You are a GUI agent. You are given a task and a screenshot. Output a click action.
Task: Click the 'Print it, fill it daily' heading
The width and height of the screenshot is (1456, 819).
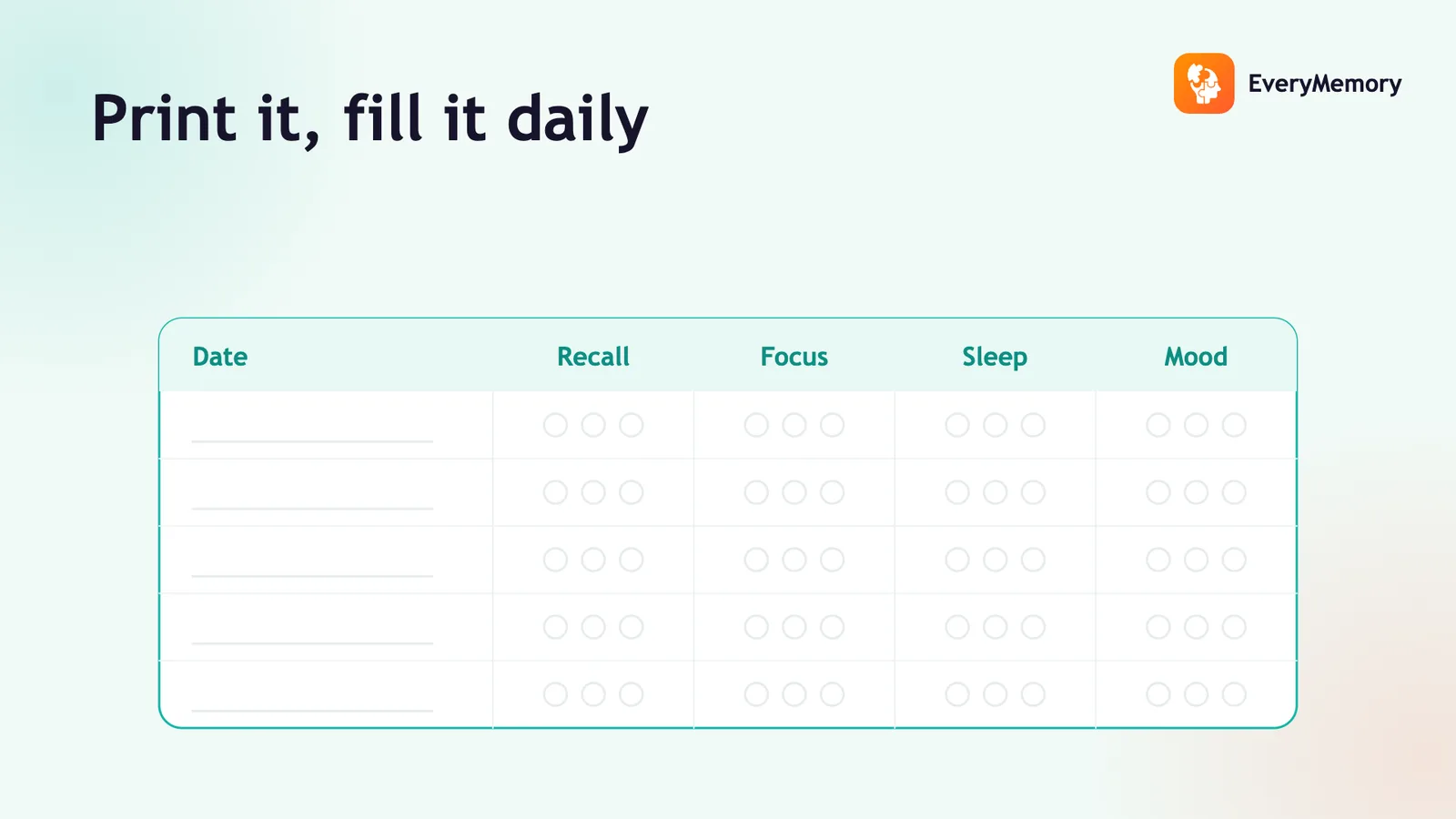[x=370, y=119]
